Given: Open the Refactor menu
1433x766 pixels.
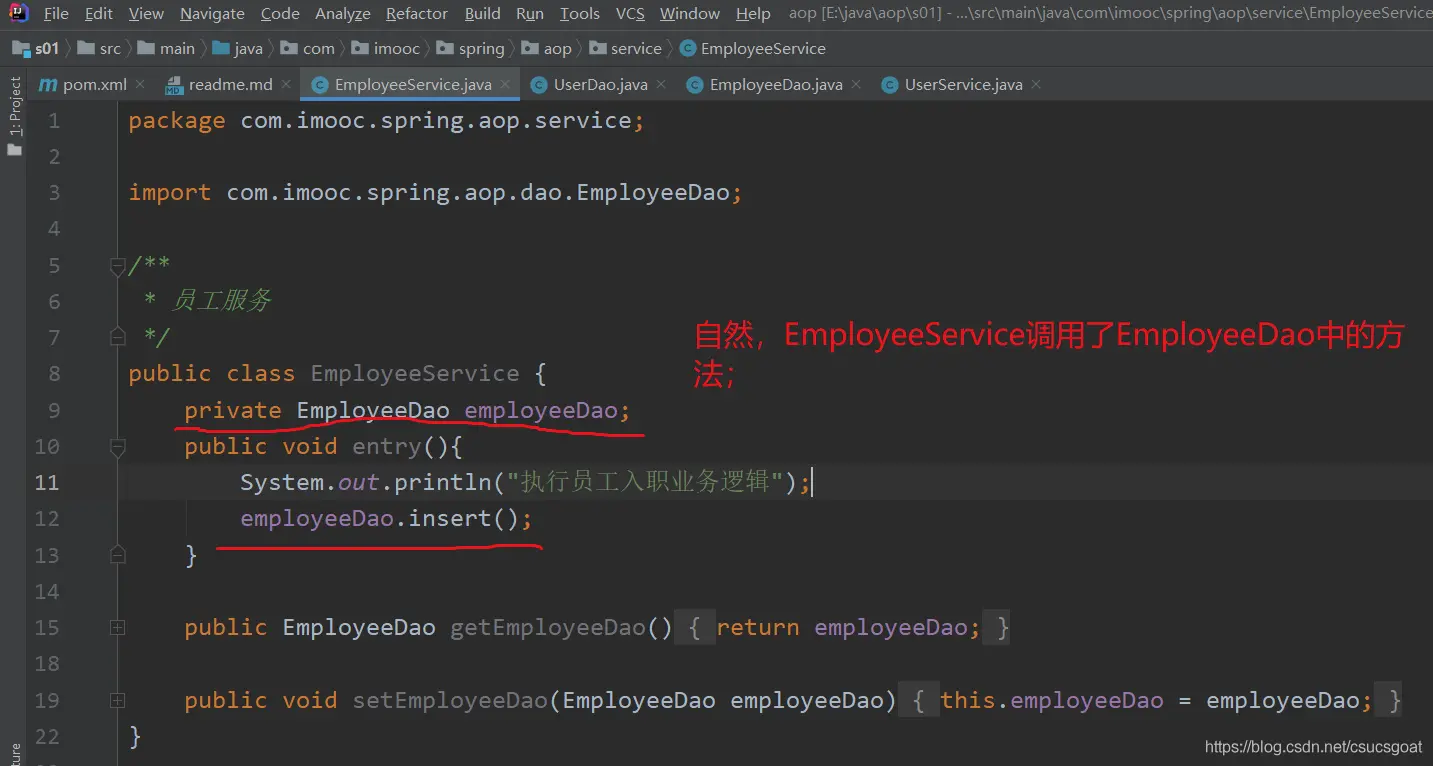Looking at the screenshot, I should (417, 14).
